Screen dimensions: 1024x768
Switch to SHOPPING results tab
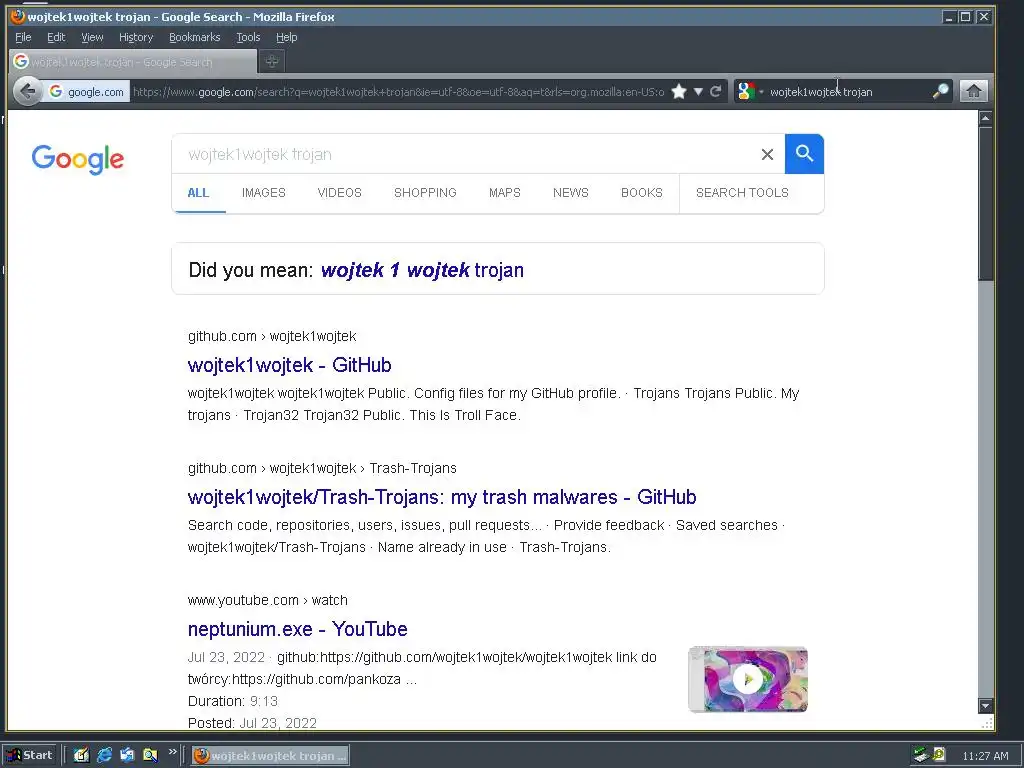[x=425, y=193]
